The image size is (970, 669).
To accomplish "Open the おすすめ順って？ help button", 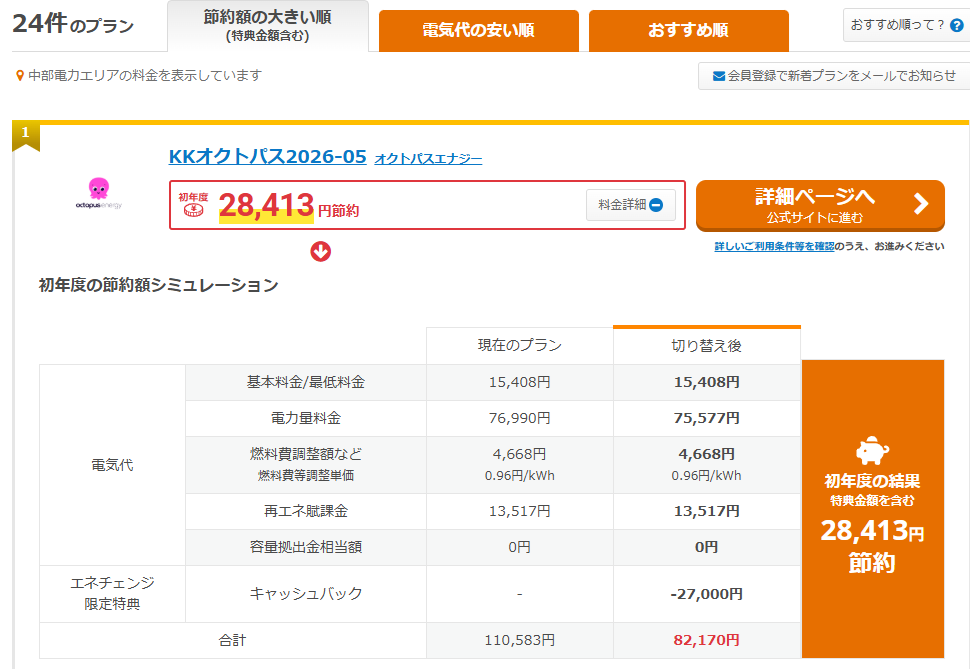I will pyautogui.click(x=906, y=25).
